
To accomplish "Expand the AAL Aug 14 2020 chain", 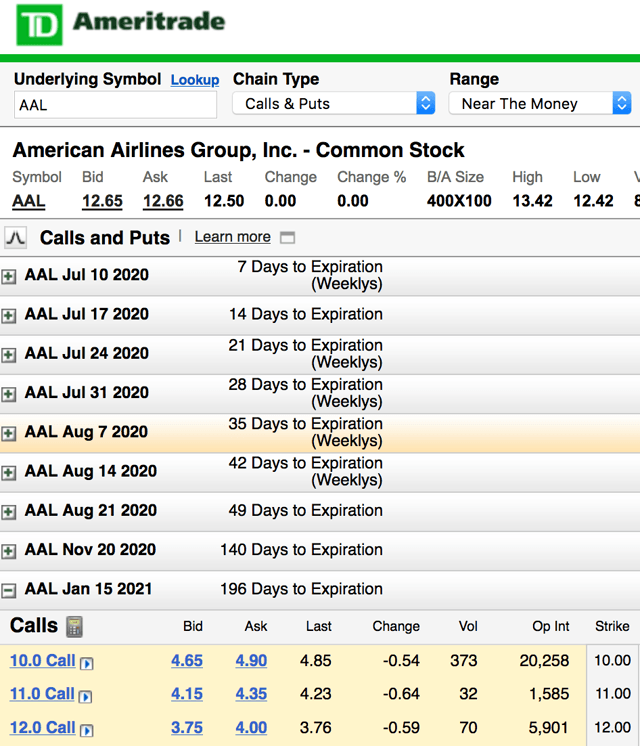I will pos(9,472).
